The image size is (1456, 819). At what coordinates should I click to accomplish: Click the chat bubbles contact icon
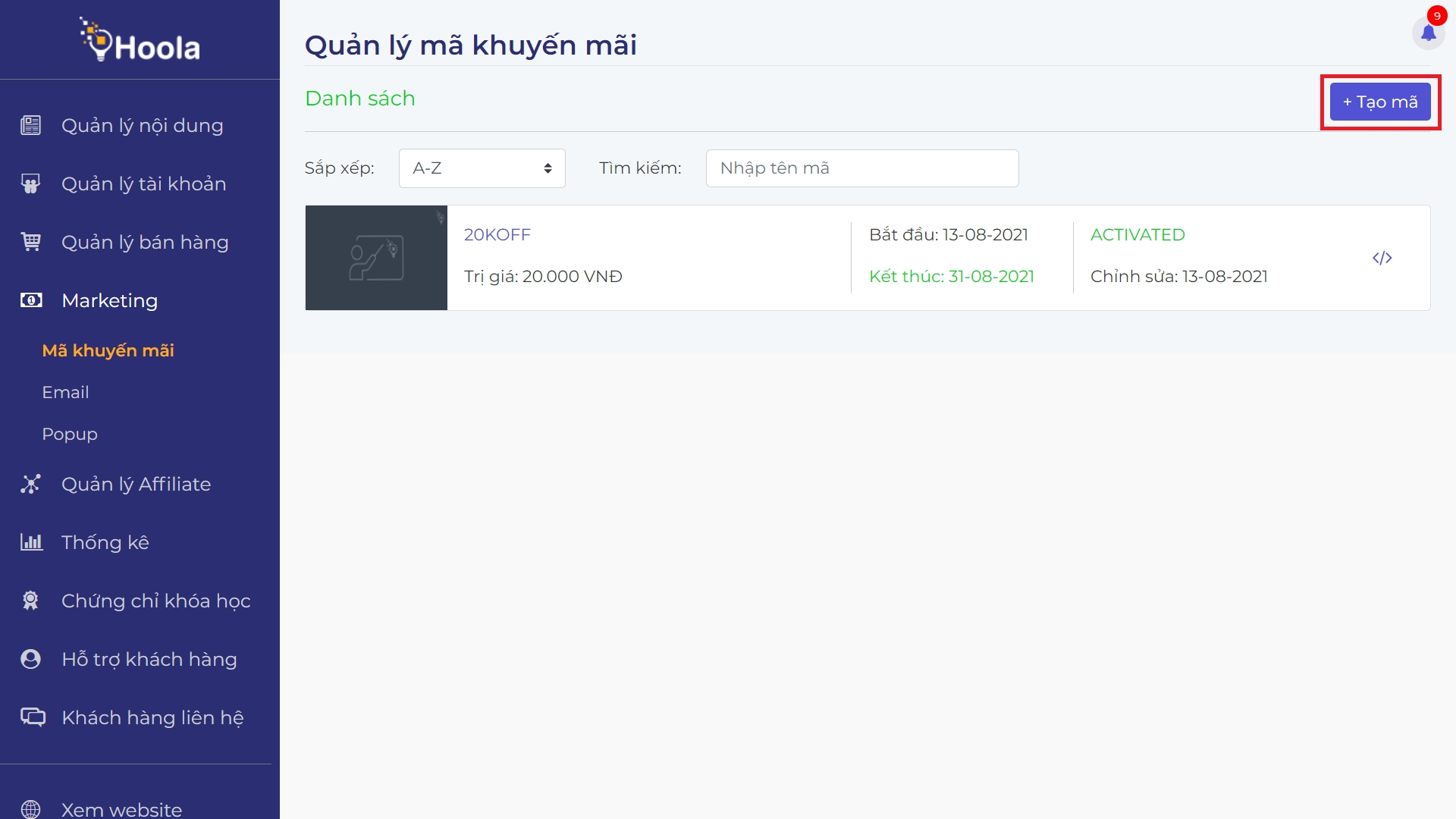pyautogui.click(x=33, y=717)
